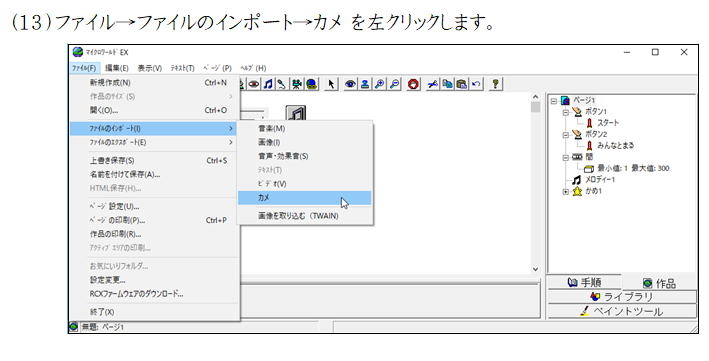Click the microphone recording toolbar icon
709x361 pixels.
pos(282,84)
